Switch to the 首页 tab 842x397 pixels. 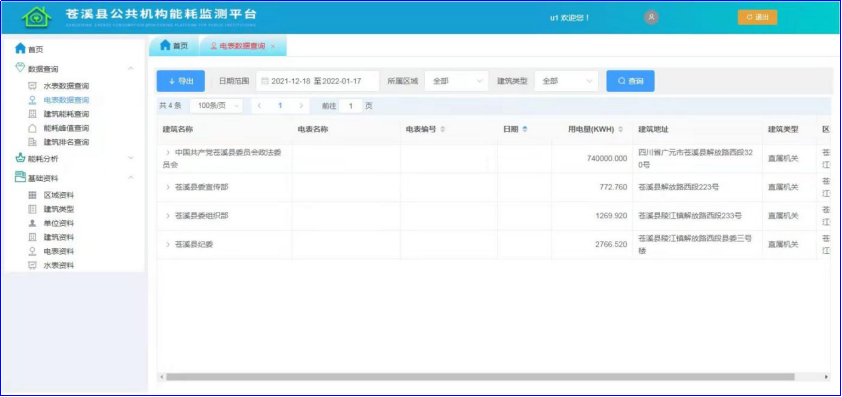click(174, 46)
